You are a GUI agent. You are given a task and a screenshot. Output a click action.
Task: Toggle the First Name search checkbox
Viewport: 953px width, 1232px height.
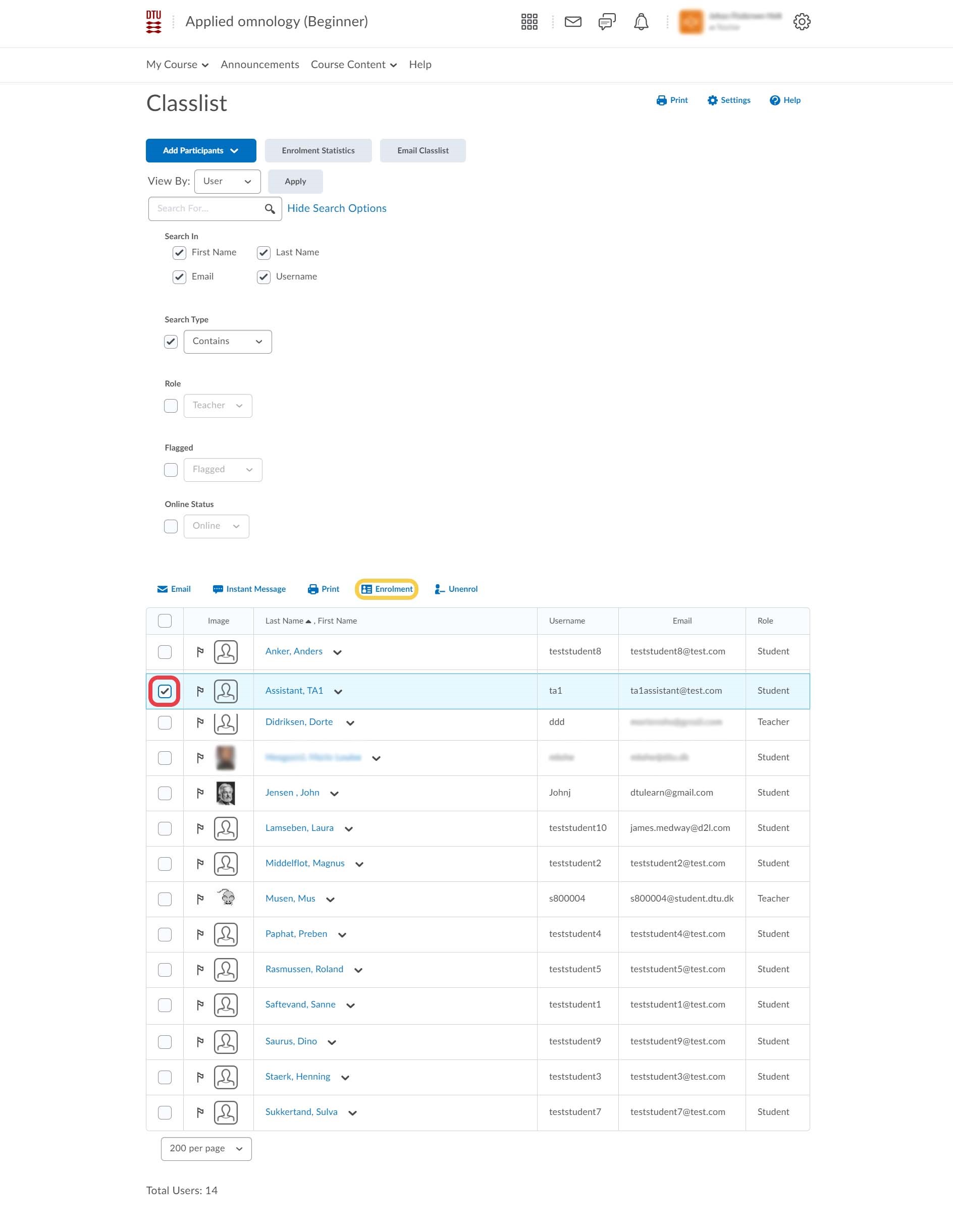[x=179, y=253]
